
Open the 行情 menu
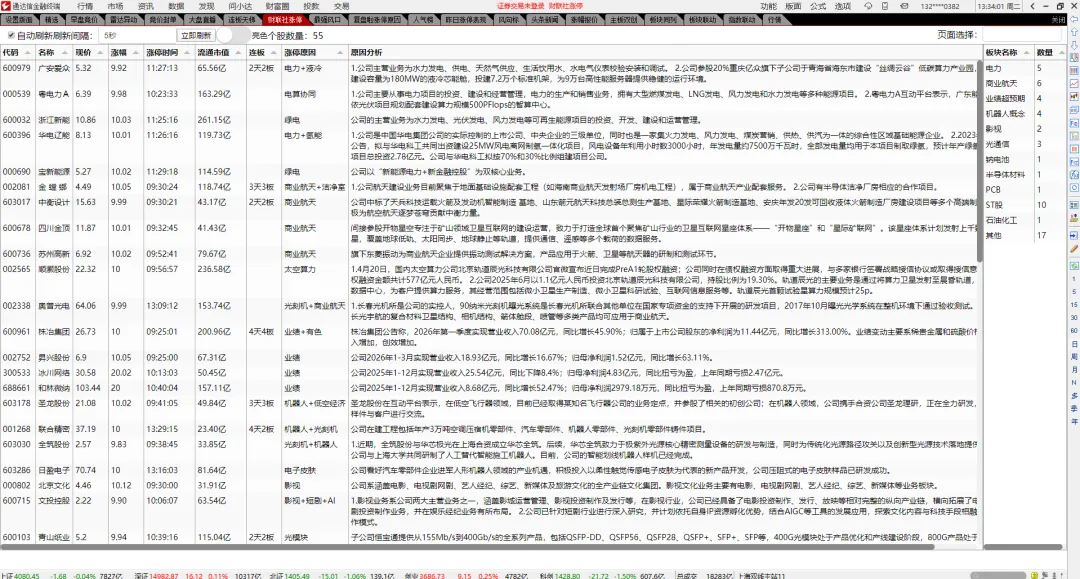pyautogui.click(x=85, y=6)
